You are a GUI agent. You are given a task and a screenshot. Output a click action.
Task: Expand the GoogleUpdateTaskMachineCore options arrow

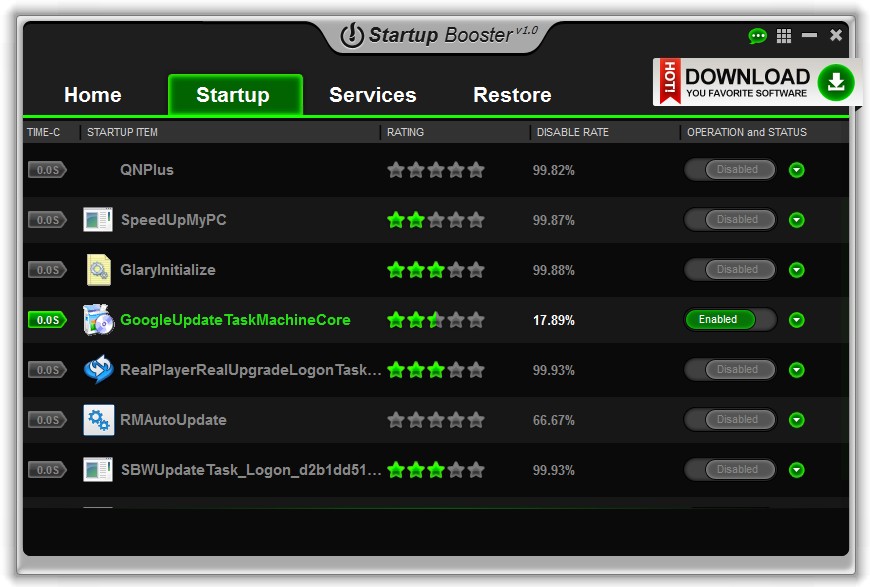point(797,320)
